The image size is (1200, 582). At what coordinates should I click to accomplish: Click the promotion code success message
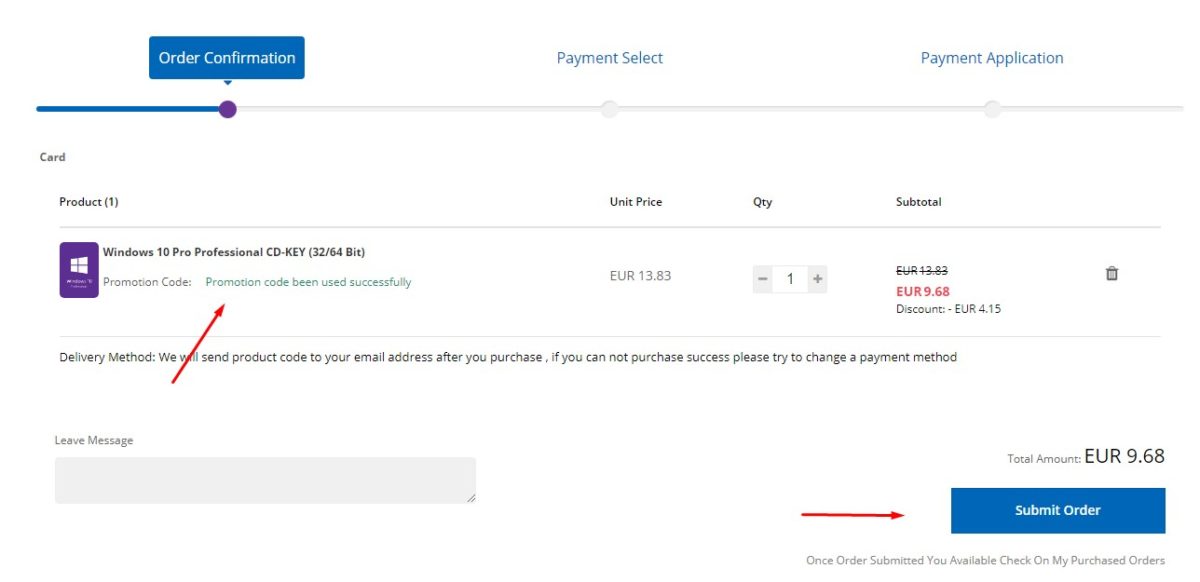coord(308,282)
